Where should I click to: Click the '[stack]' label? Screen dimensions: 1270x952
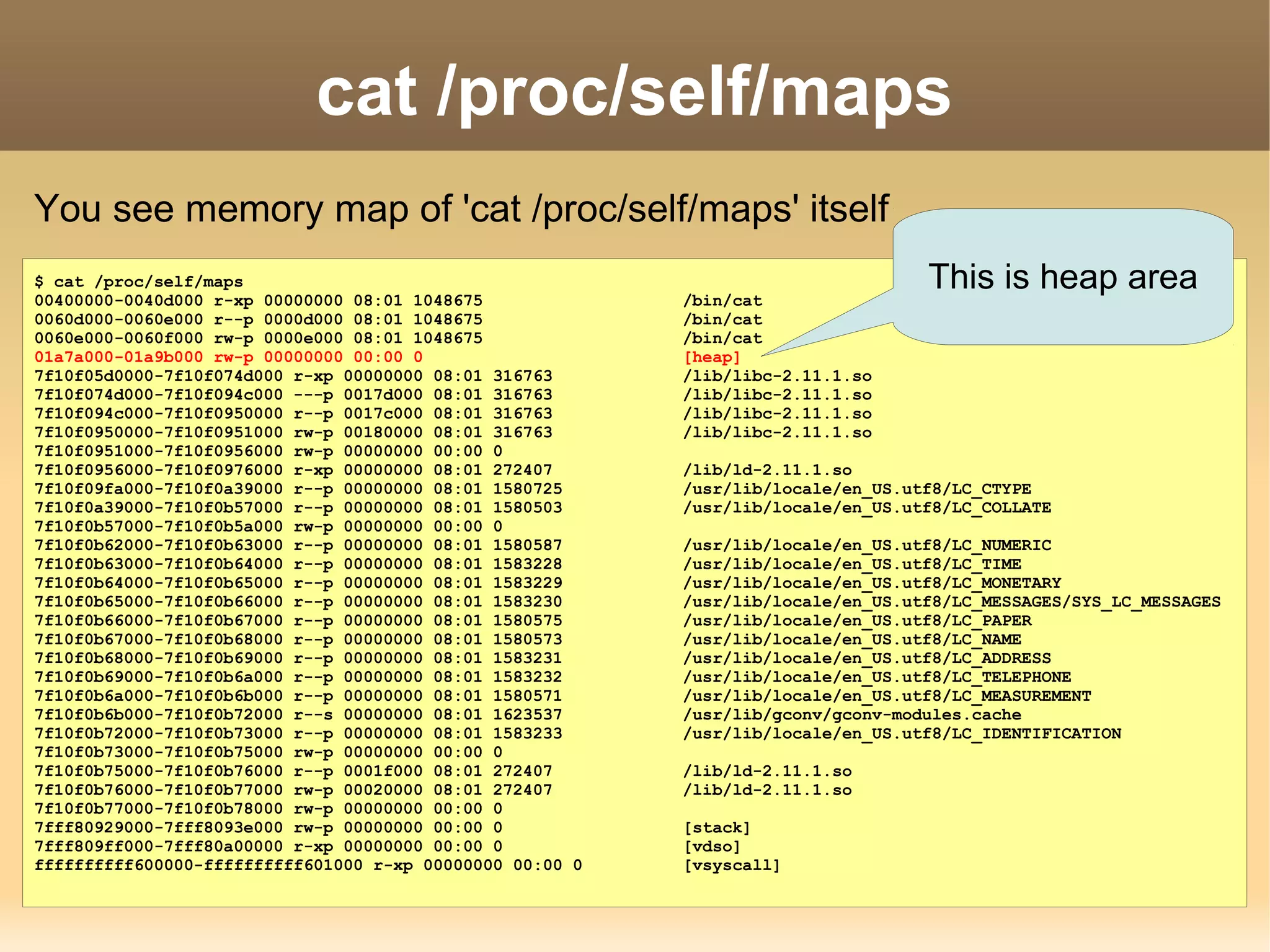pyautogui.click(x=717, y=828)
